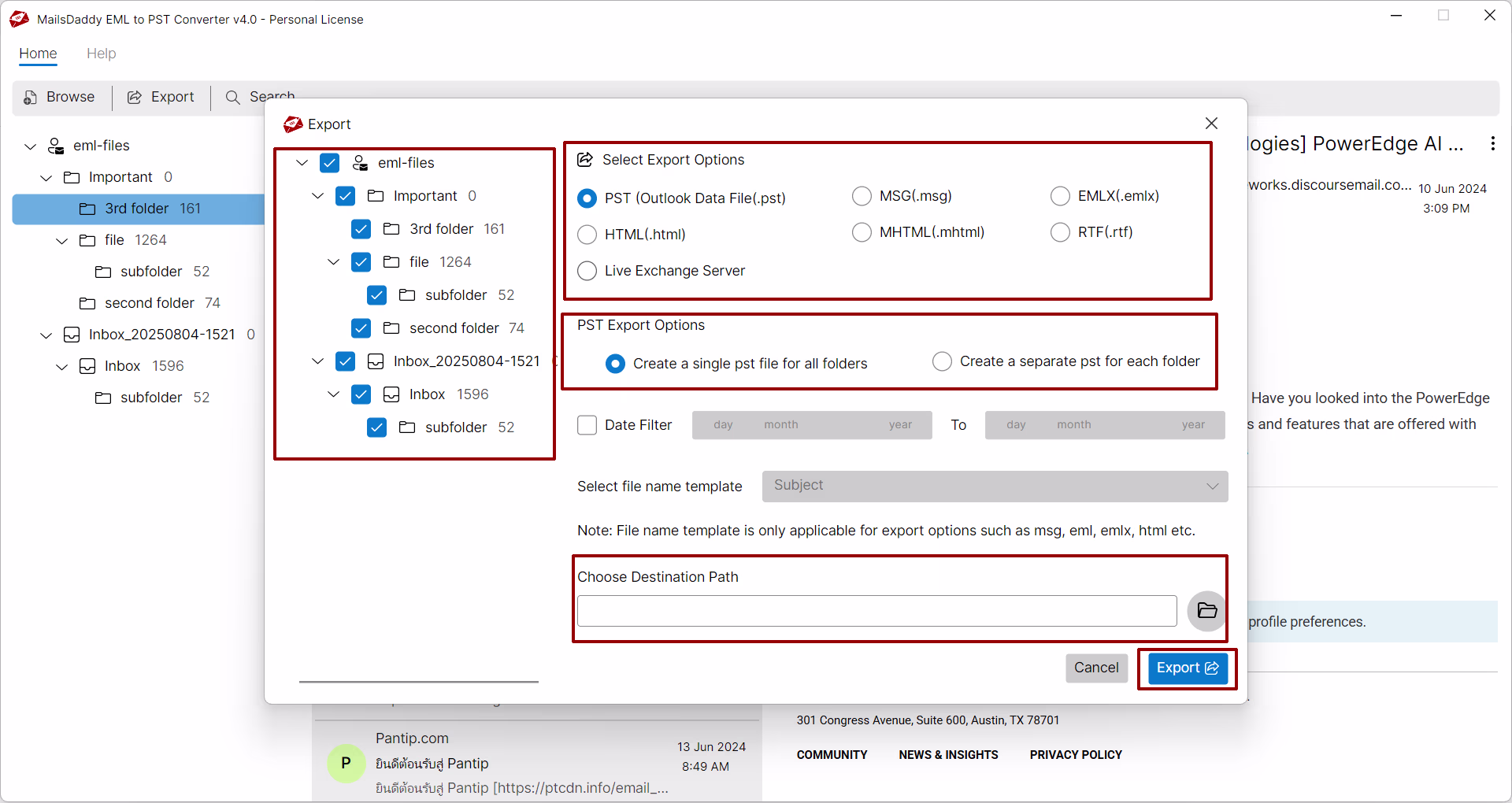Click the eml-files account icon in main tree

click(56, 146)
